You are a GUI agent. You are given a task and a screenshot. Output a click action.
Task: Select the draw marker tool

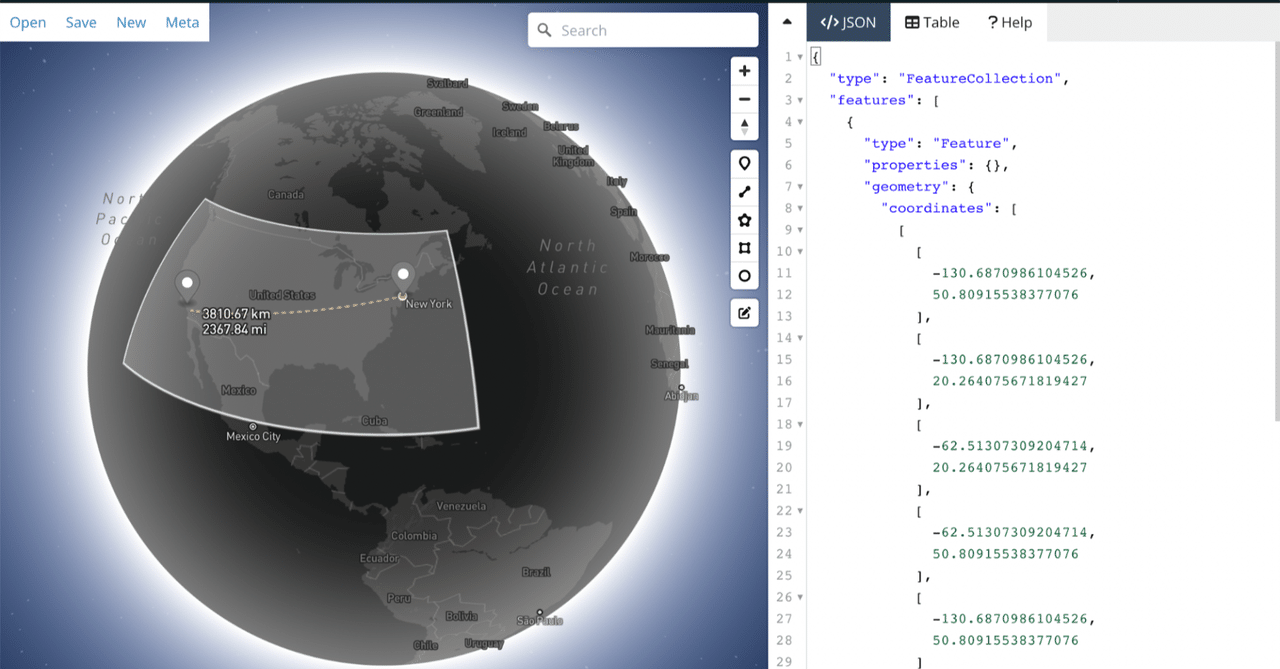pyautogui.click(x=744, y=162)
